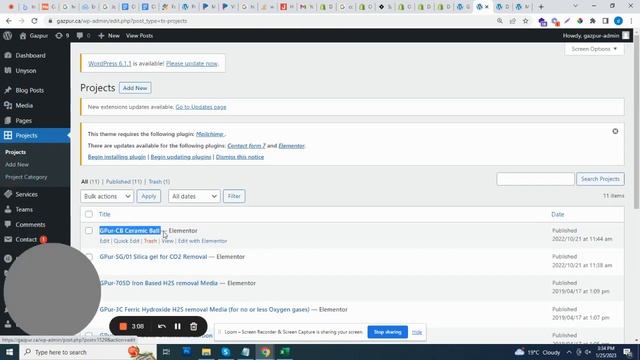This screenshot has width=640, height=360.
Task: Open GPur-CB Ceramic Ball project title
Action: (x=130, y=231)
